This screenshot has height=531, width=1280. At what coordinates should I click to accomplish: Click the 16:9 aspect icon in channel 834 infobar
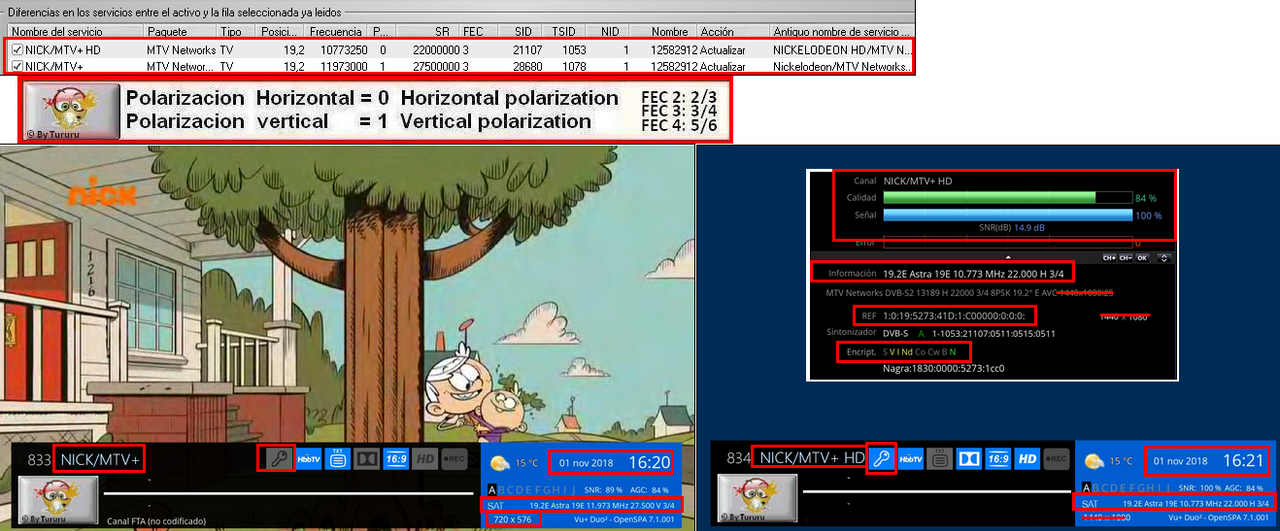point(997,459)
